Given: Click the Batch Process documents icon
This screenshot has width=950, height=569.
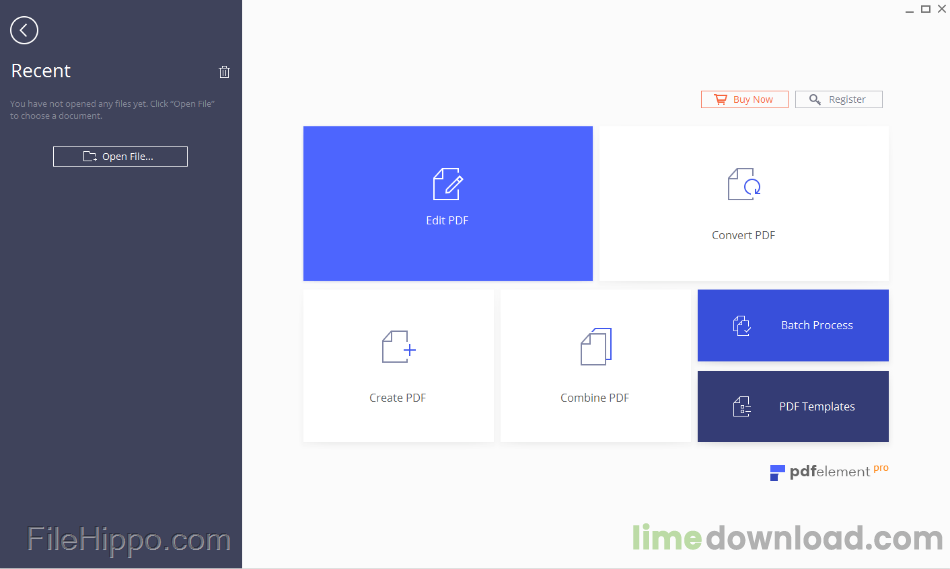Looking at the screenshot, I should (x=742, y=325).
